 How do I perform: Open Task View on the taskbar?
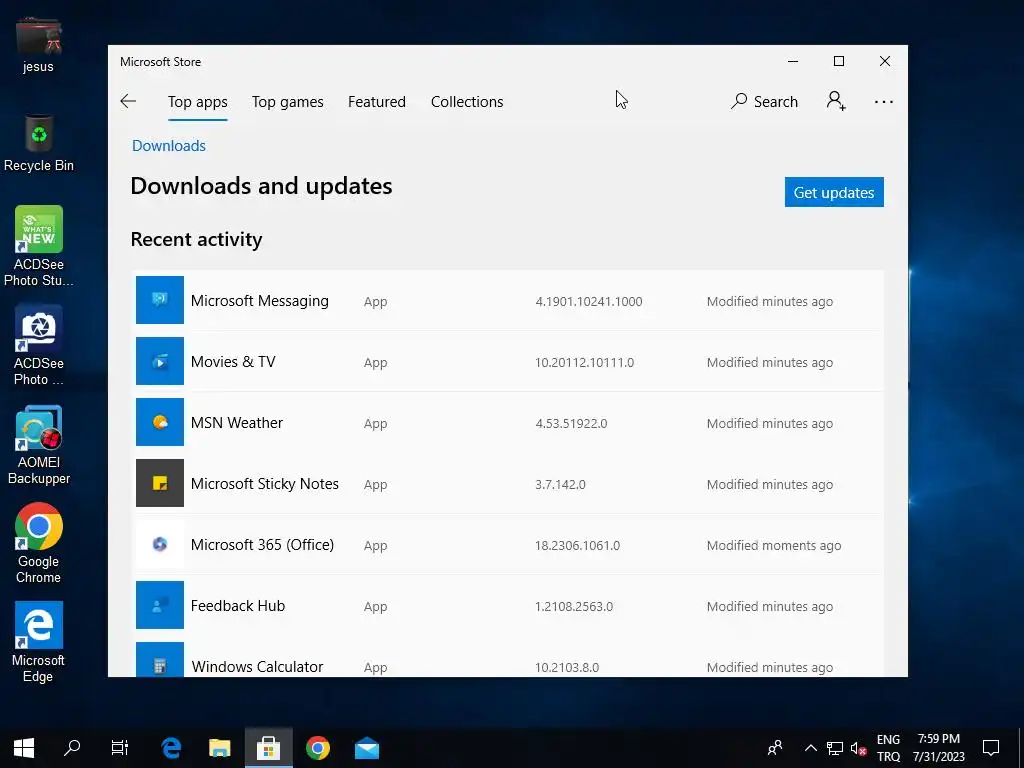pyautogui.click(x=120, y=748)
